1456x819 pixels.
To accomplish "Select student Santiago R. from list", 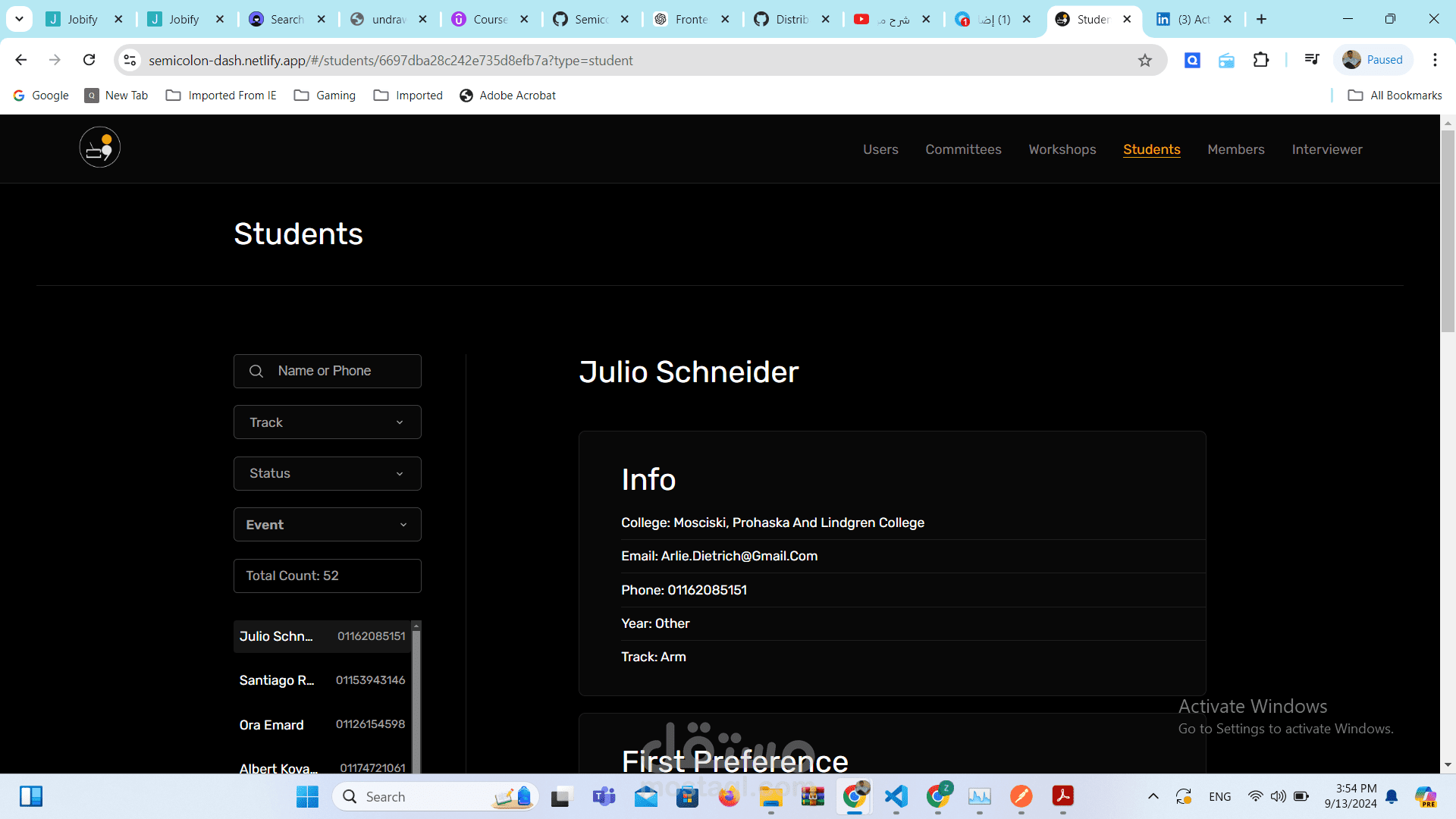I will [322, 680].
